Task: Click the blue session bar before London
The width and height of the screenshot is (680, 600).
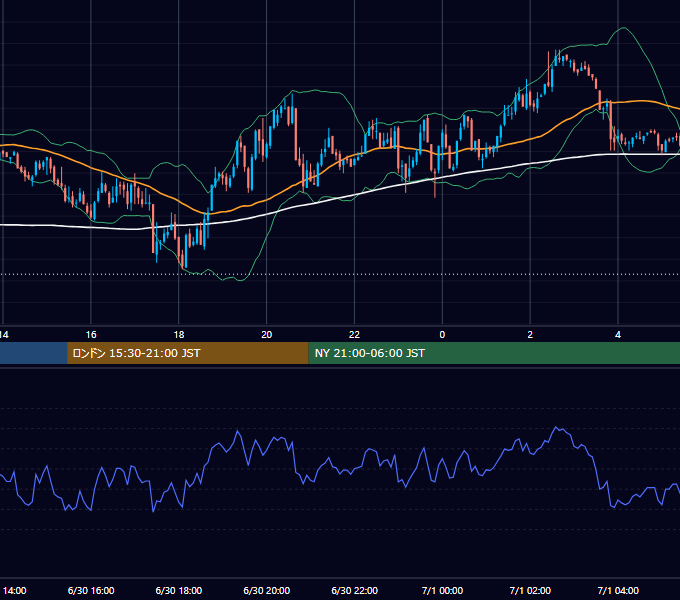Action: (33, 353)
